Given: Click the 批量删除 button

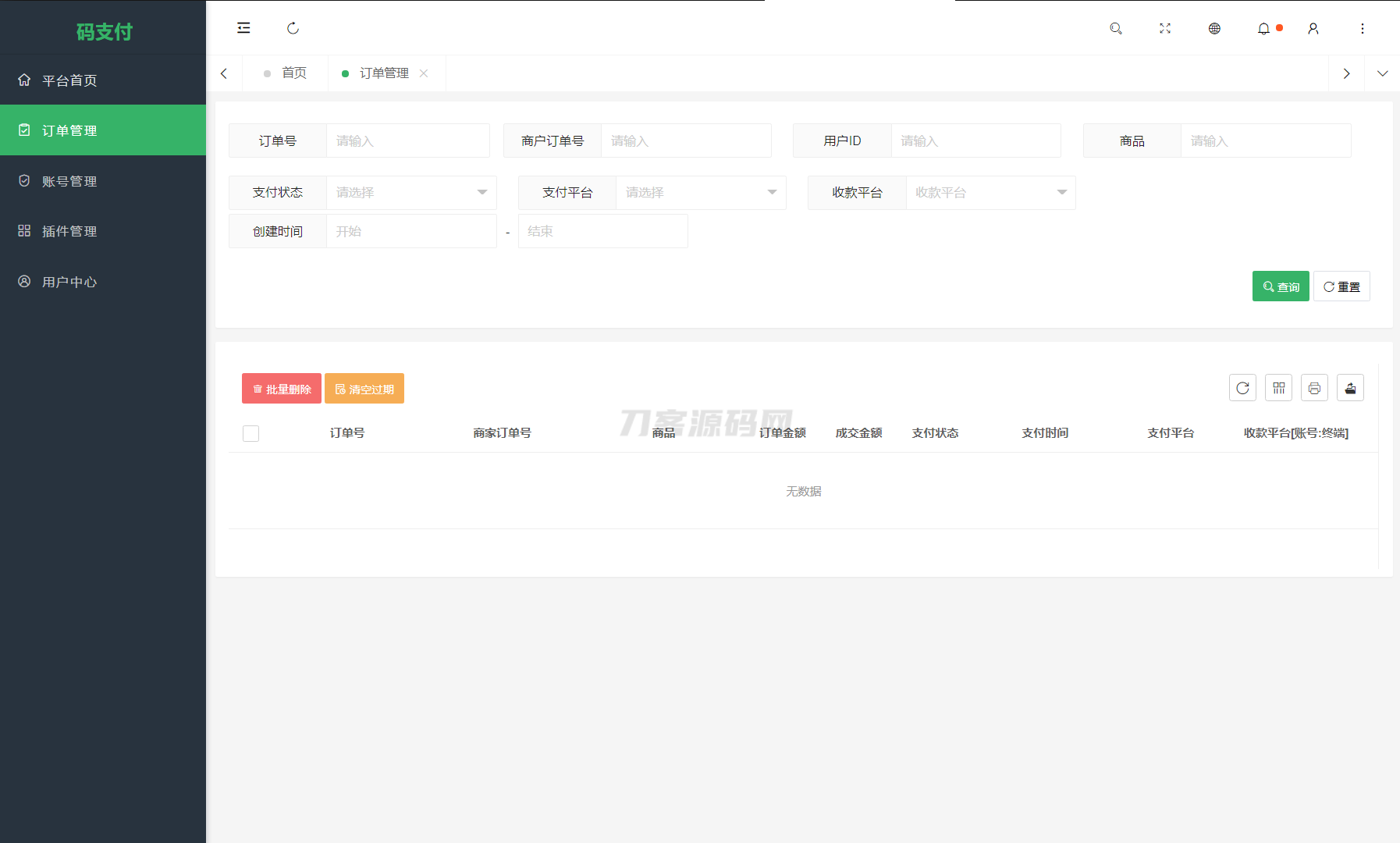Looking at the screenshot, I should click(281, 388).
